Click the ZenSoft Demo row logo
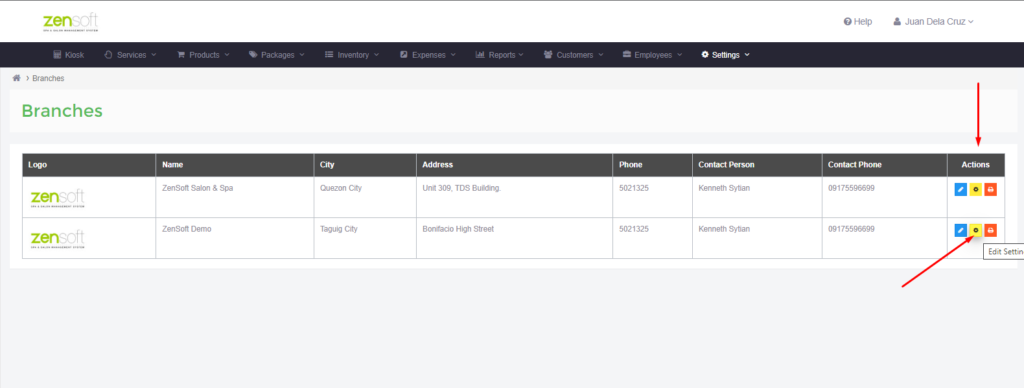The image size is (1024, 388). (x=57, y=239)
